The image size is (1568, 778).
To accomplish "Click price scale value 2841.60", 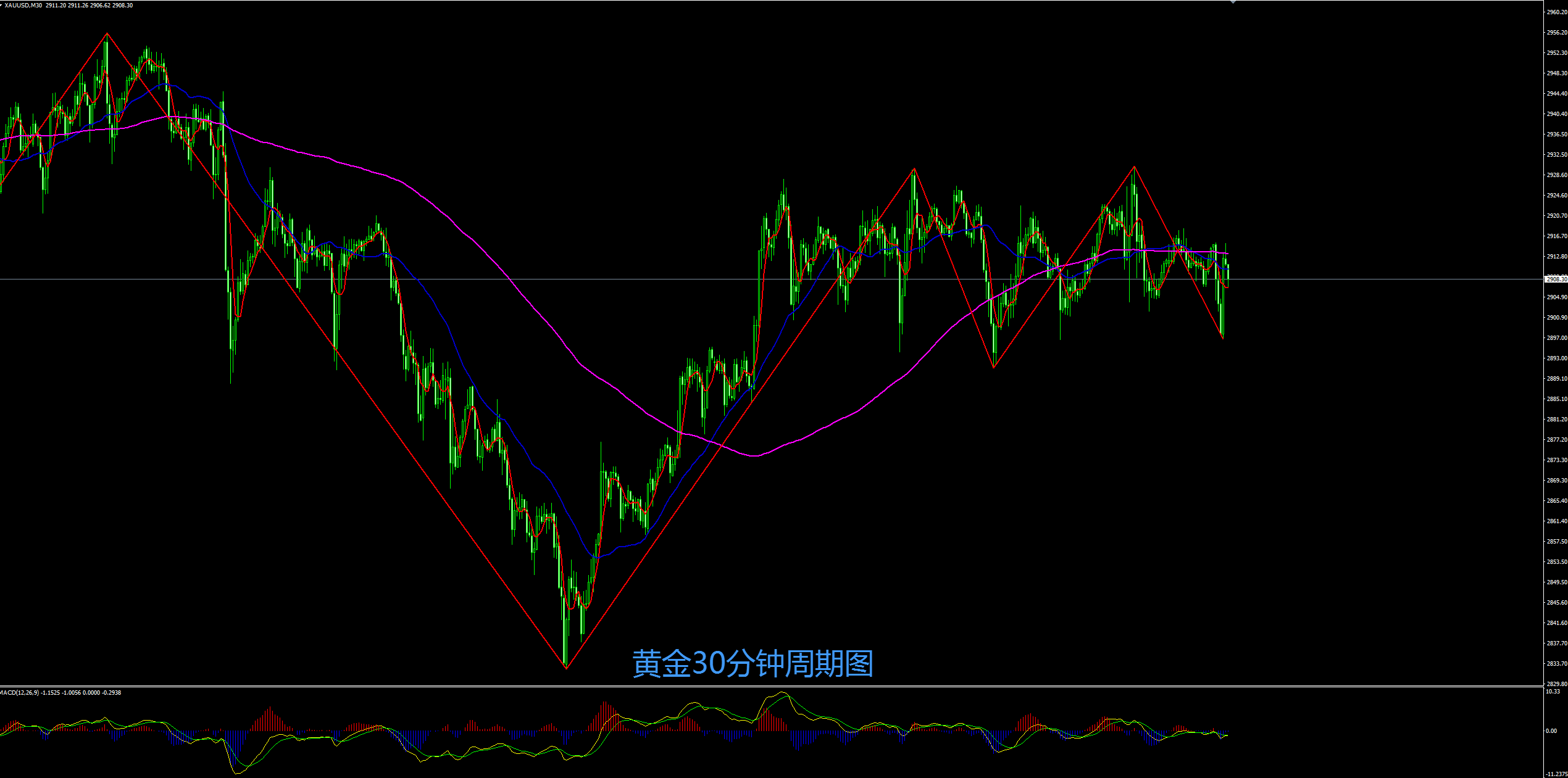I will point(1557,623).
